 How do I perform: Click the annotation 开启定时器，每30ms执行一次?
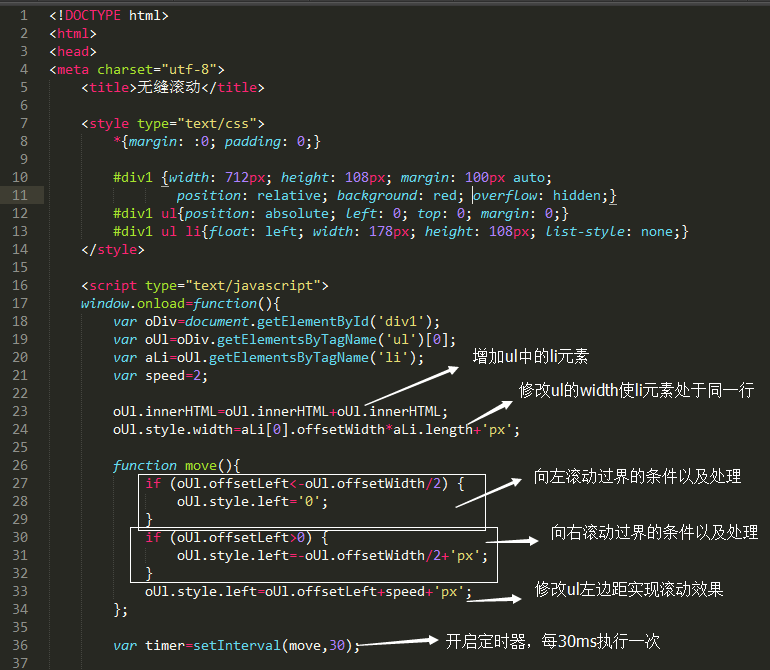tap(553, 641)
